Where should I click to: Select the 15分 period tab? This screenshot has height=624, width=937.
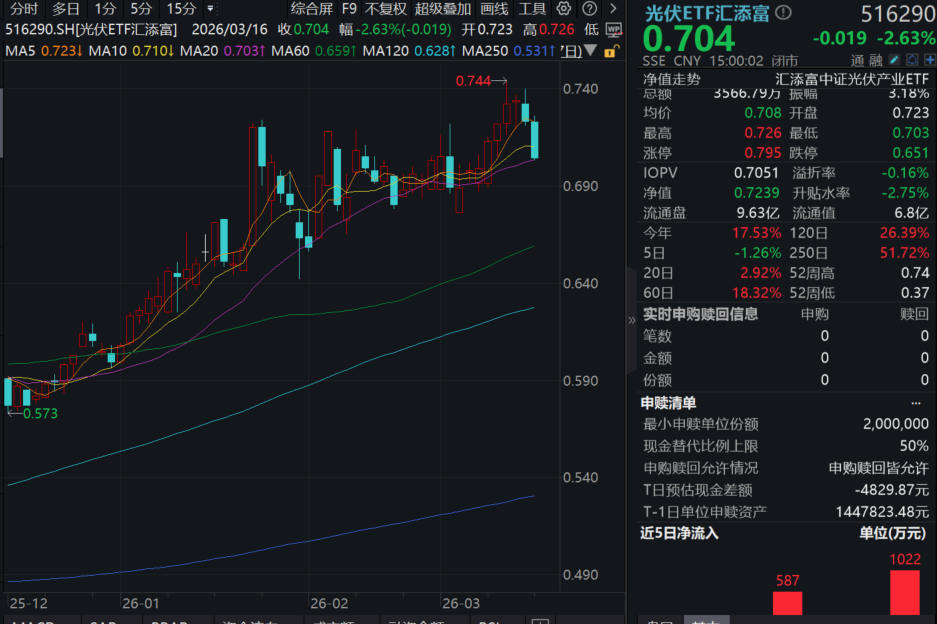pos(181,9)
